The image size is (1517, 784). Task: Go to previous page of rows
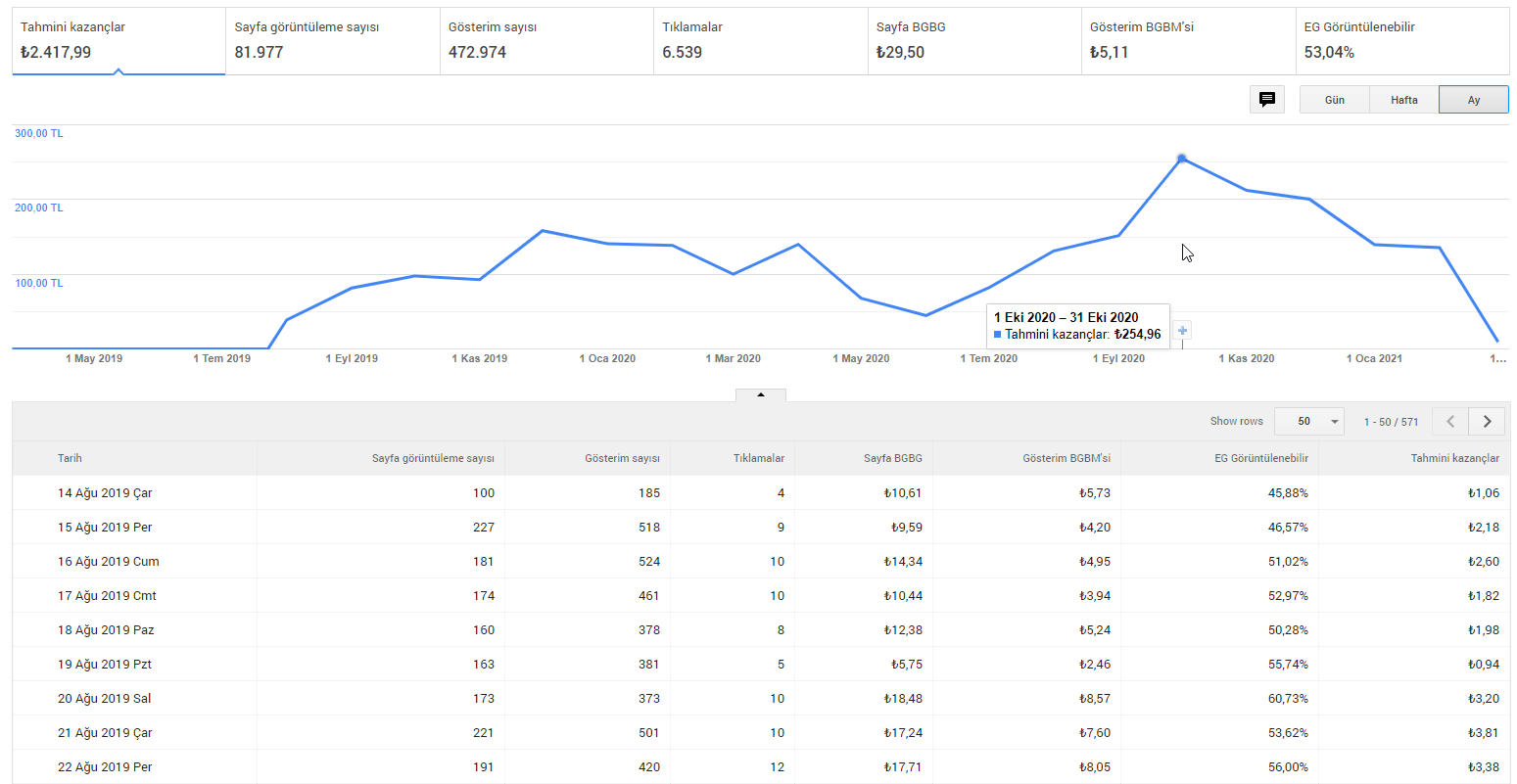[1450, 422]
